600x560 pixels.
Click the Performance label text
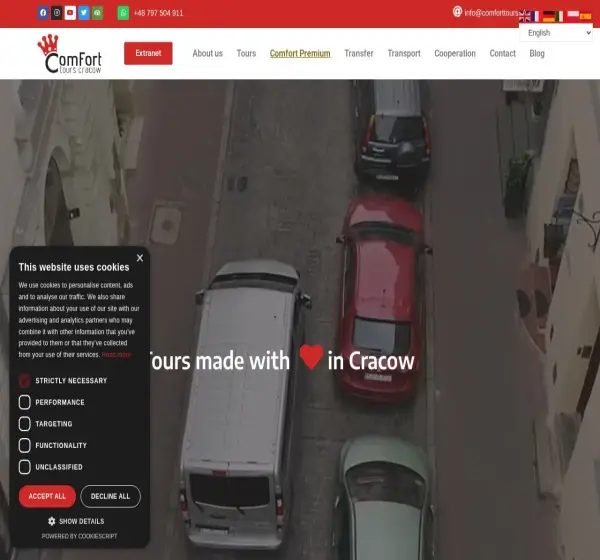(60, 402)
